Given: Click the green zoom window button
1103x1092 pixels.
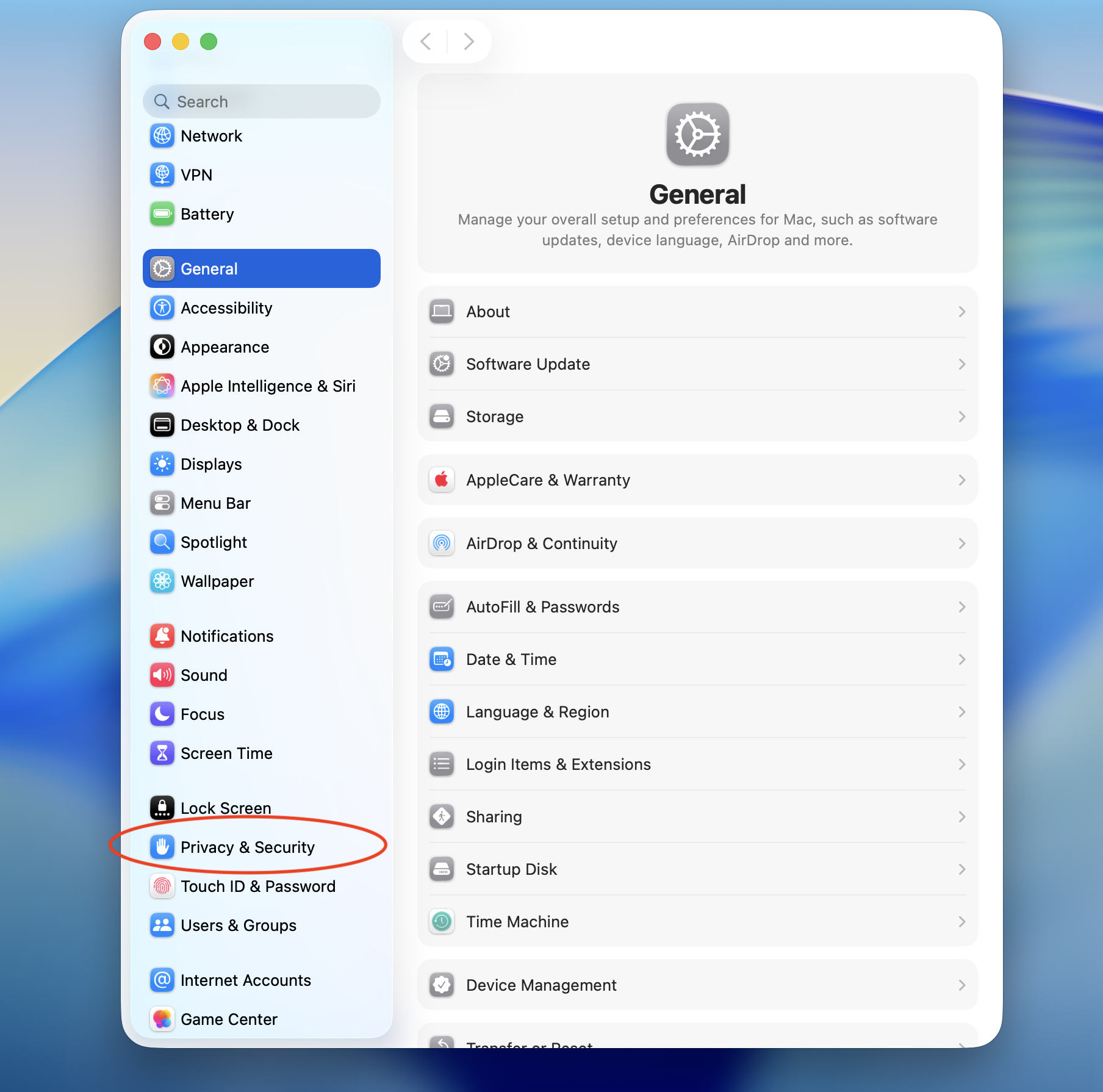Looking at the screenshot, I should 209,41.
